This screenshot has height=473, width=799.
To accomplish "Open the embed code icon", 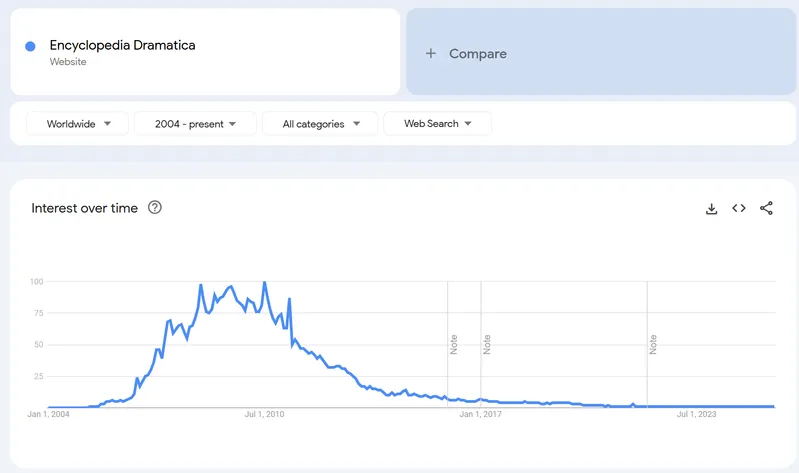I will [739, 208].
